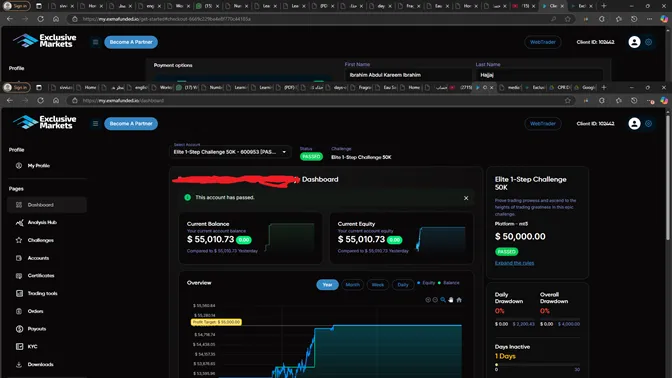This screenshot has height=378, width=672.
Task: Click the Overall Drawdown progress bar
Action: (x=560, y=319)
